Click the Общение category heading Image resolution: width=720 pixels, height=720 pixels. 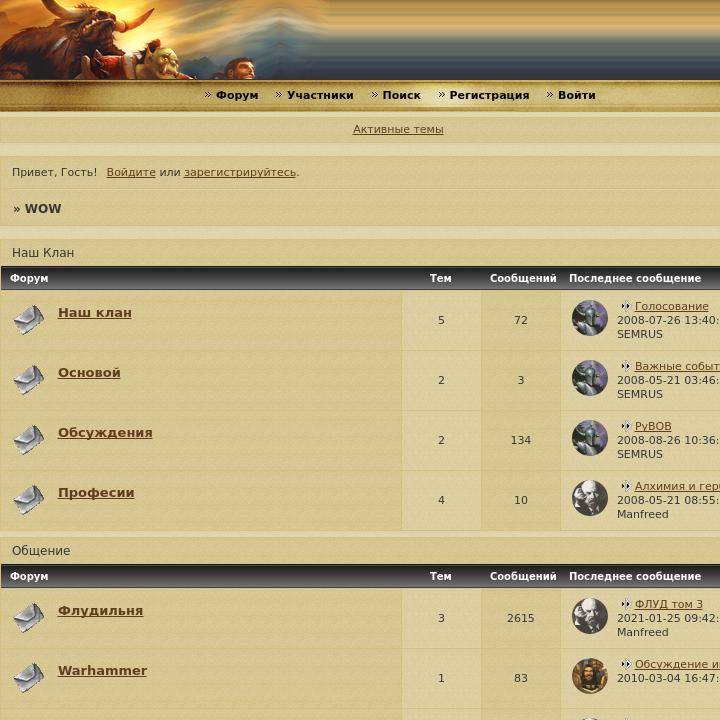41,551
